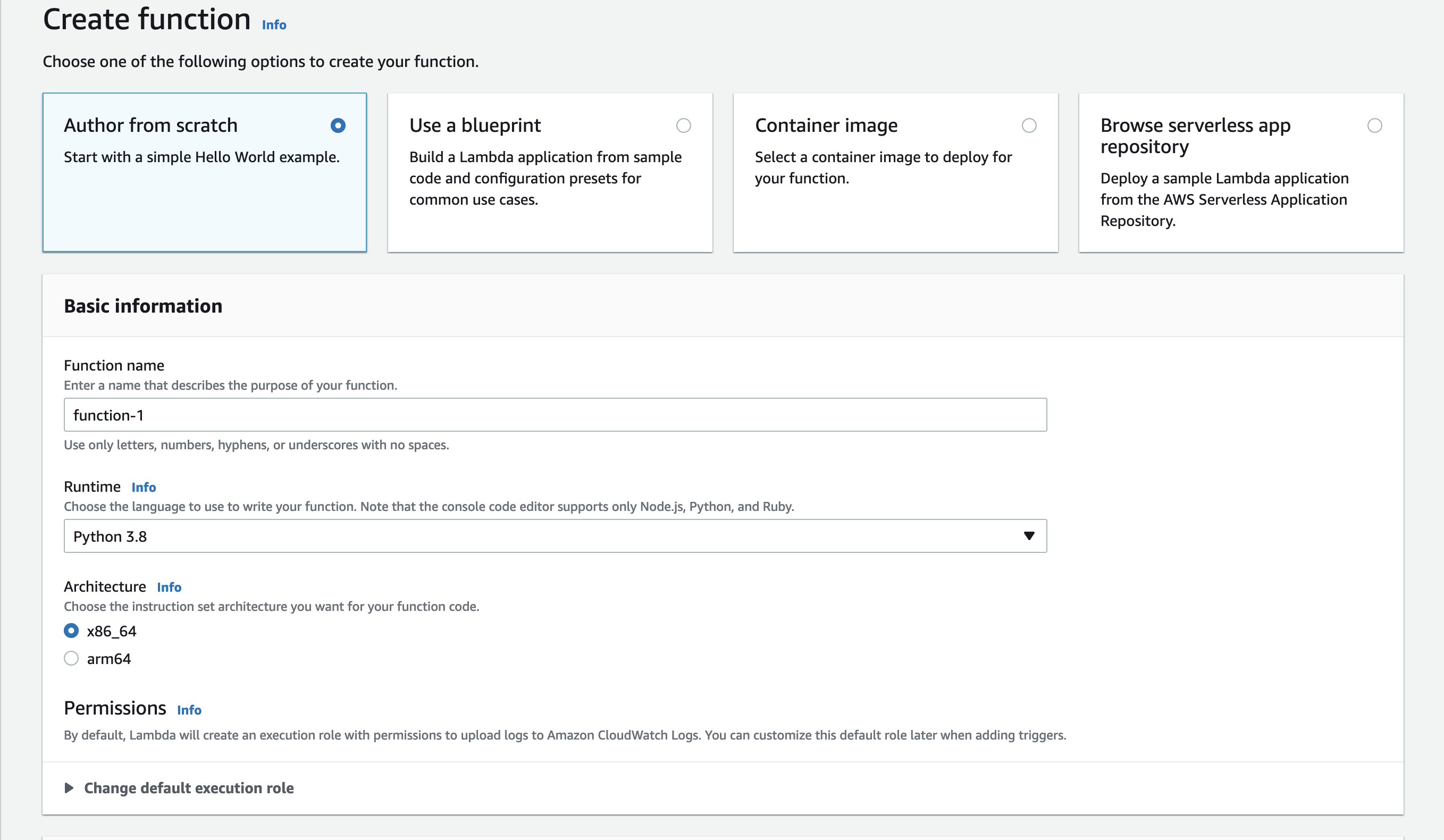Screen dimensions: 1444x840
Task: Open the Info link beside Create function heading
Action: [x=273, y=24]
